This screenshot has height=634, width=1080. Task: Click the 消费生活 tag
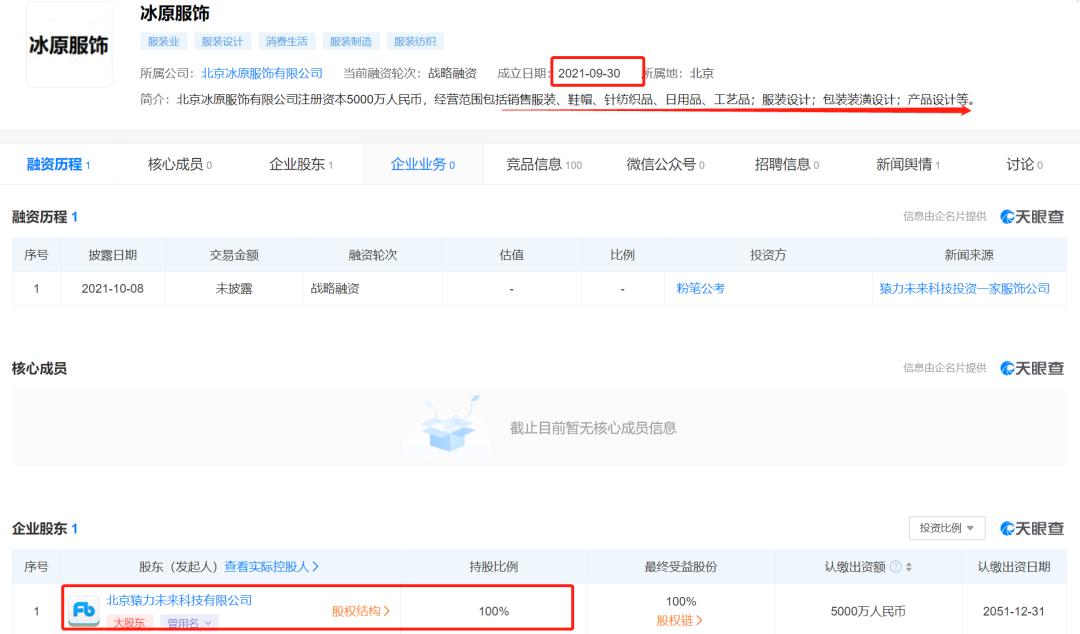click(x=287, y=41)
